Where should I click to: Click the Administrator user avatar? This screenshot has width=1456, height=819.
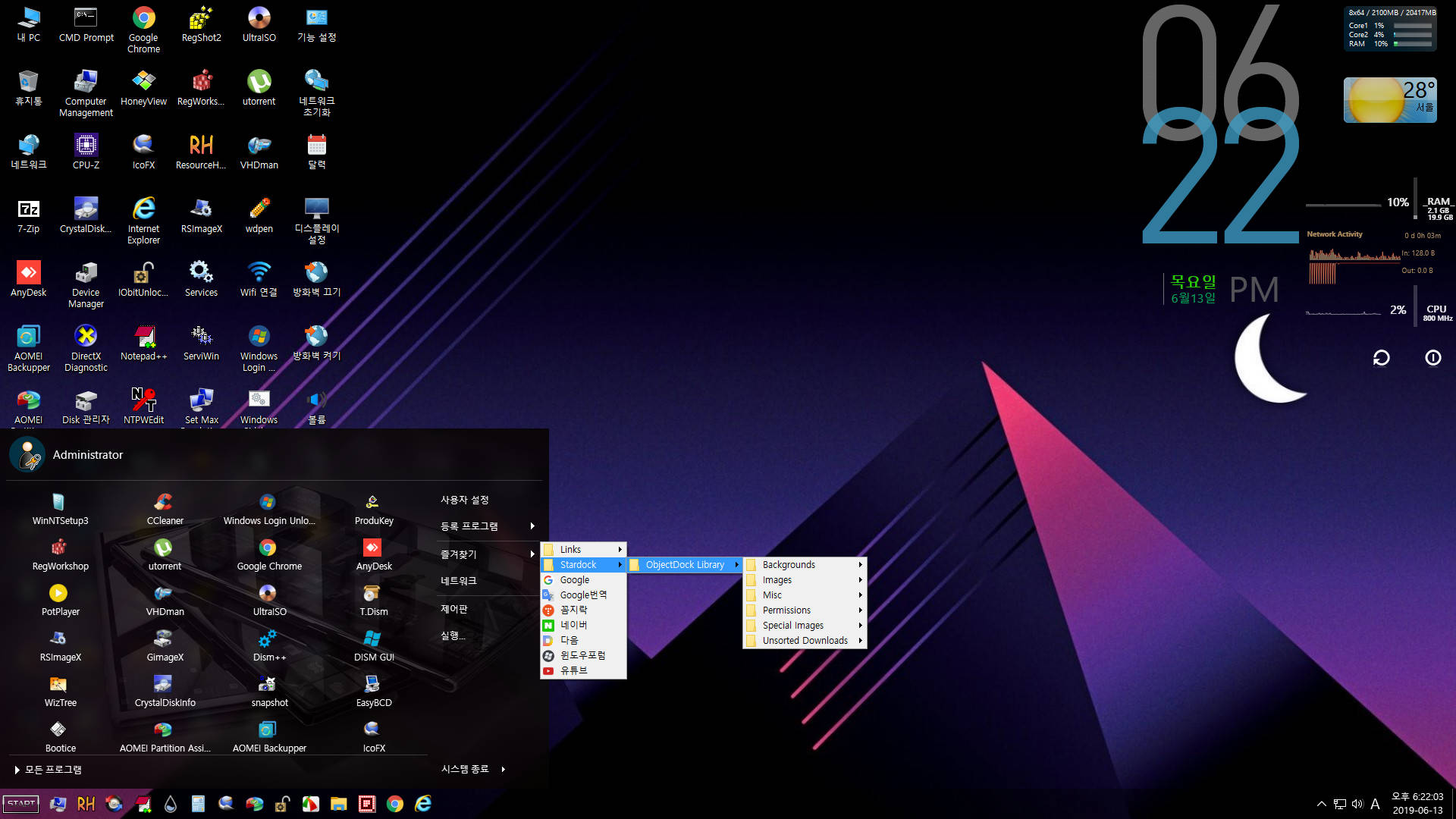27,455
